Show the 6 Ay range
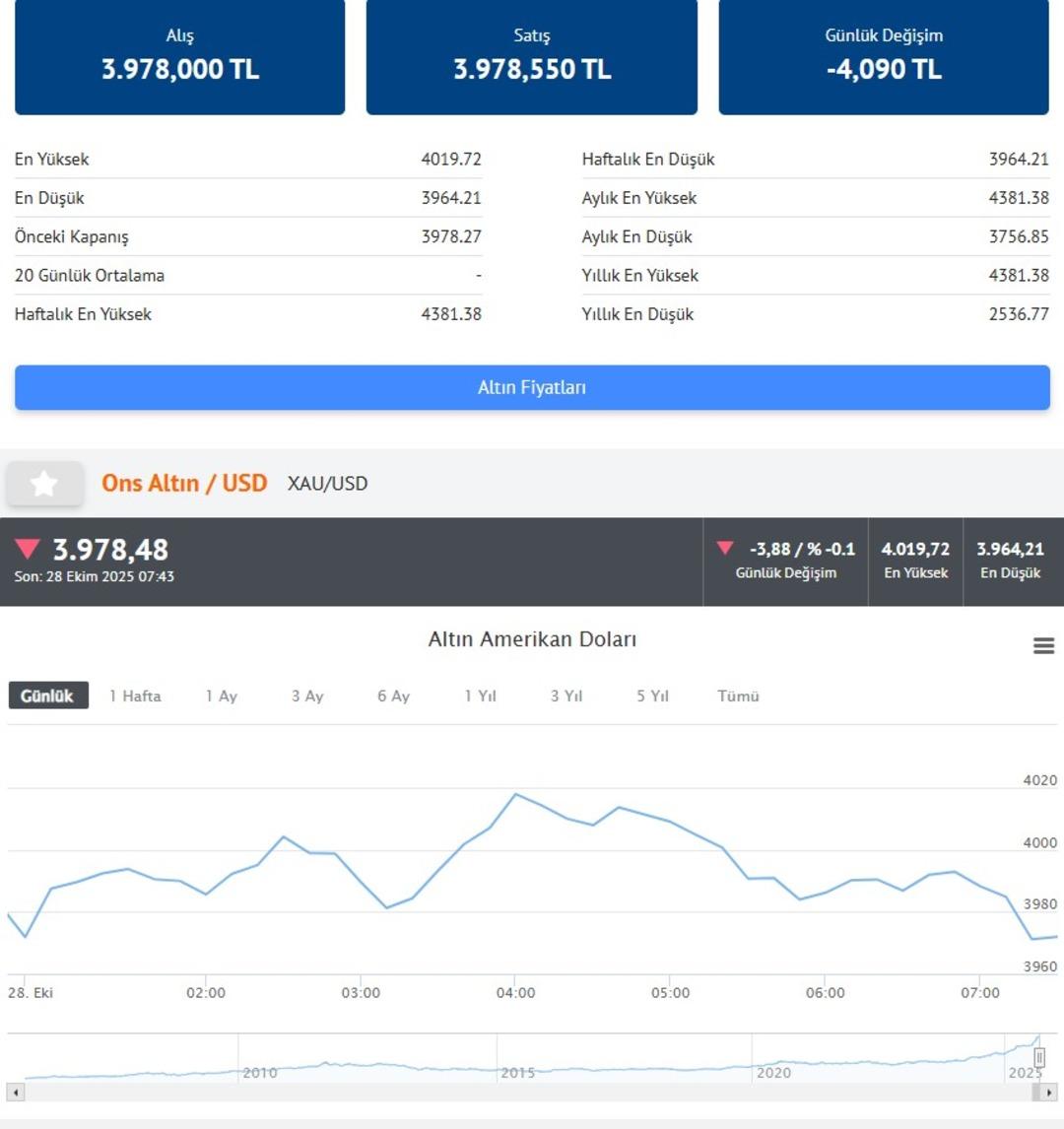This screenshot has height=1129, width=1064. 393,696
